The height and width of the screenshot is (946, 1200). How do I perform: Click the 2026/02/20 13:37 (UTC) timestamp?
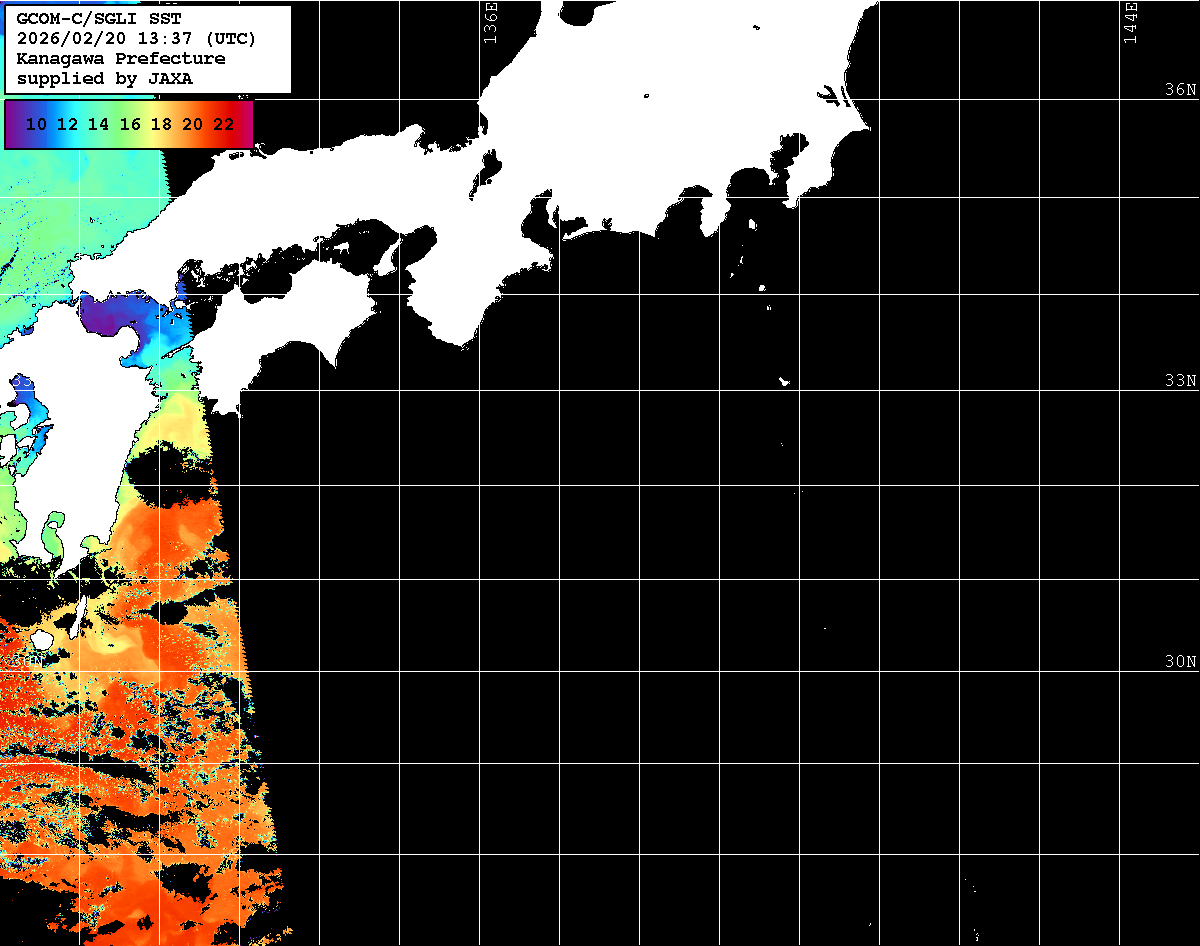(x=136, y=39)
